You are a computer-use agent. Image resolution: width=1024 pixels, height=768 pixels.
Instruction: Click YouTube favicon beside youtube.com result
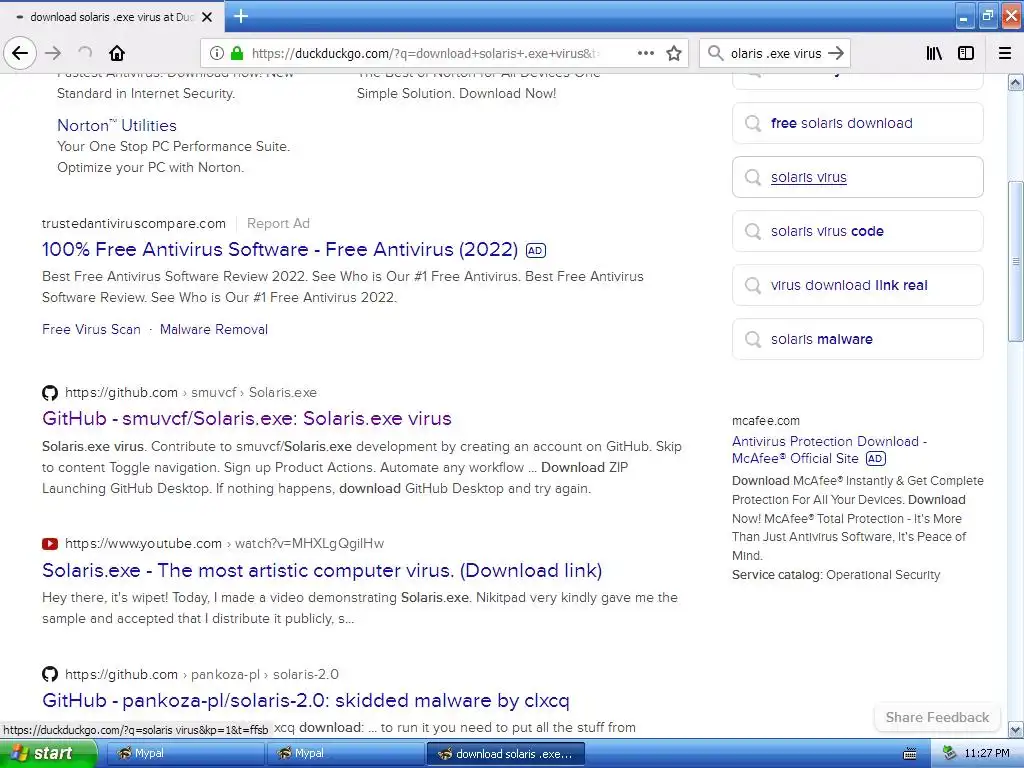click(x=50, y=543)
